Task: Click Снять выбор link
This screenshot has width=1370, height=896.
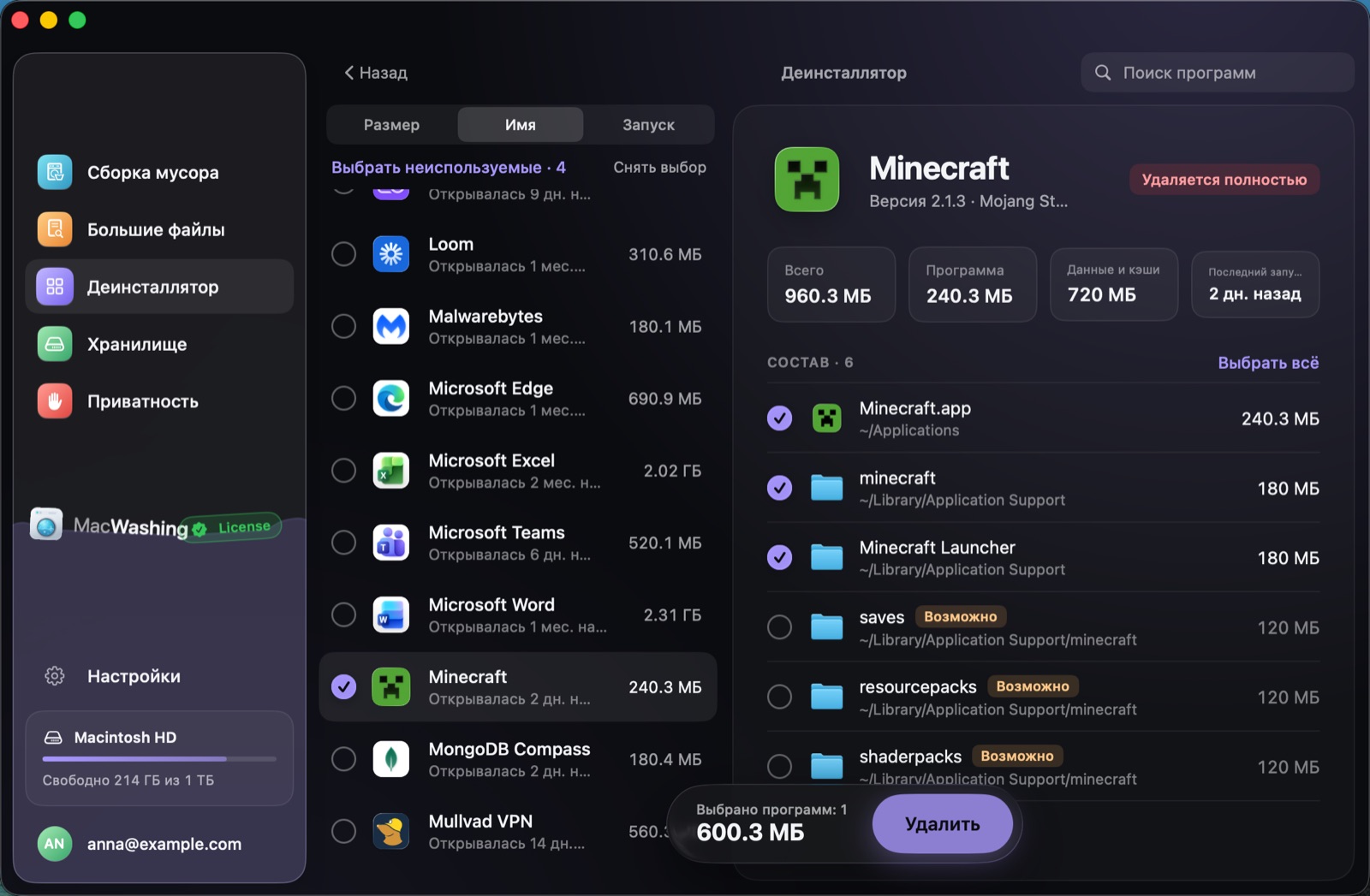Action: coord(660,168)
